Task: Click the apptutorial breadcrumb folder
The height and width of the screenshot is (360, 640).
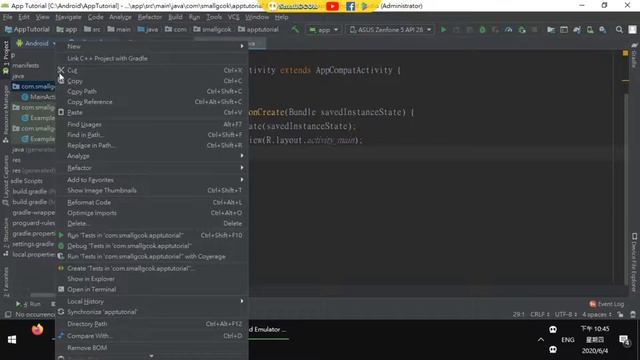Action: tap(258, 29)
